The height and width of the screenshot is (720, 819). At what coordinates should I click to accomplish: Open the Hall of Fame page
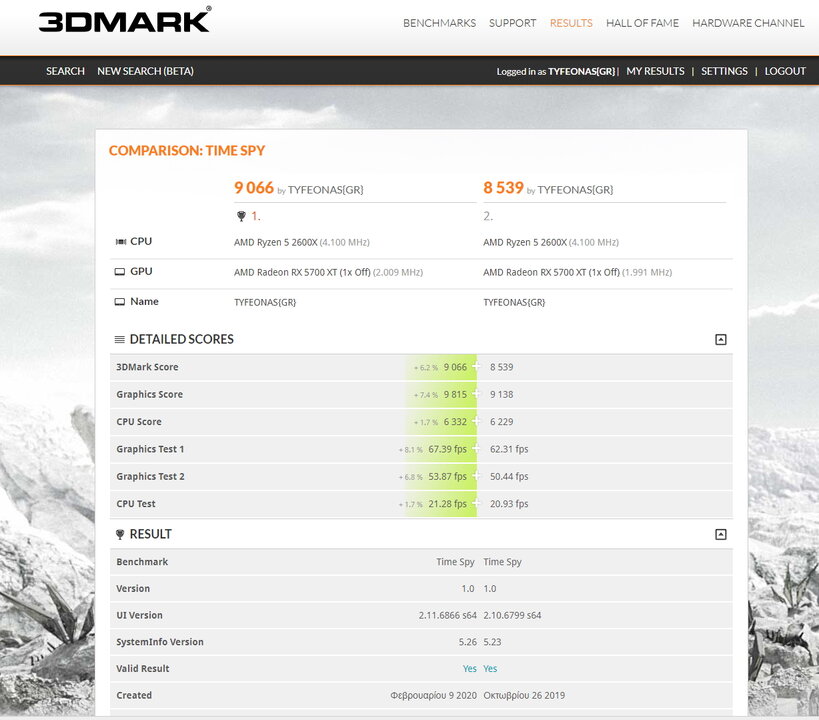[642, 23]
